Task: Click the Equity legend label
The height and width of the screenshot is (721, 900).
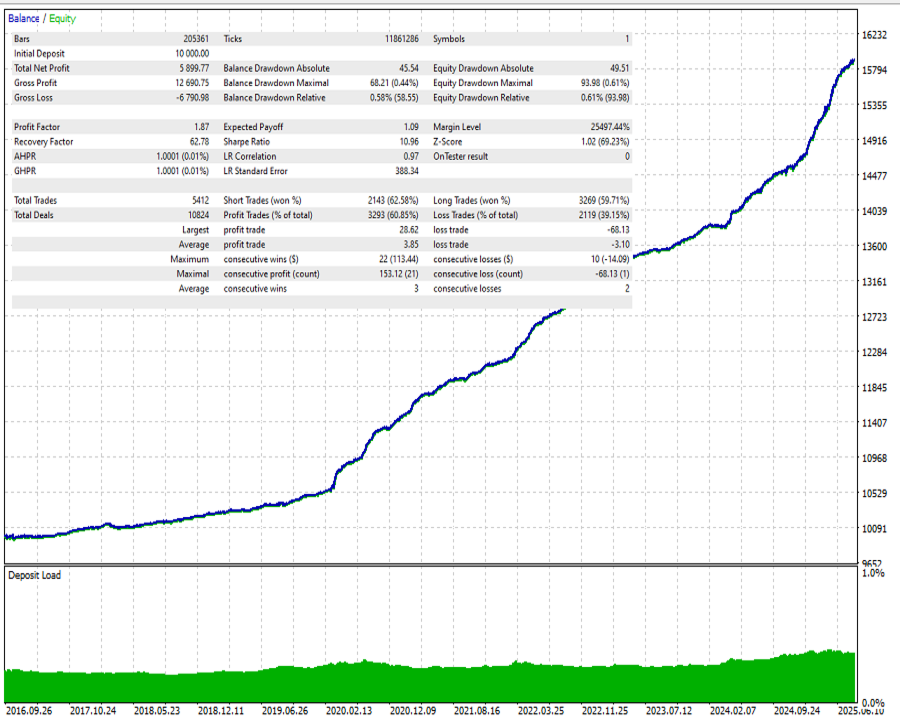Action: [62, 18]
